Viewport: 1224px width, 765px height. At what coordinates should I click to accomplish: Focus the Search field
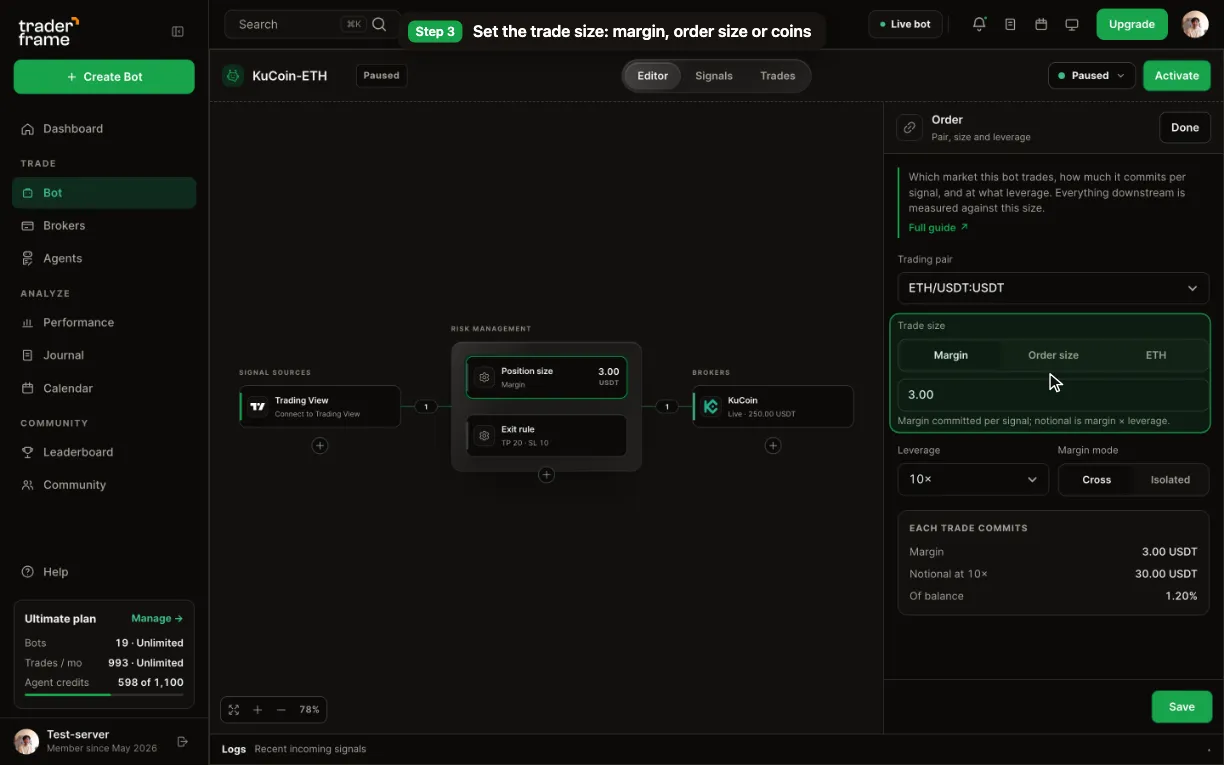(x=313, y=24)
